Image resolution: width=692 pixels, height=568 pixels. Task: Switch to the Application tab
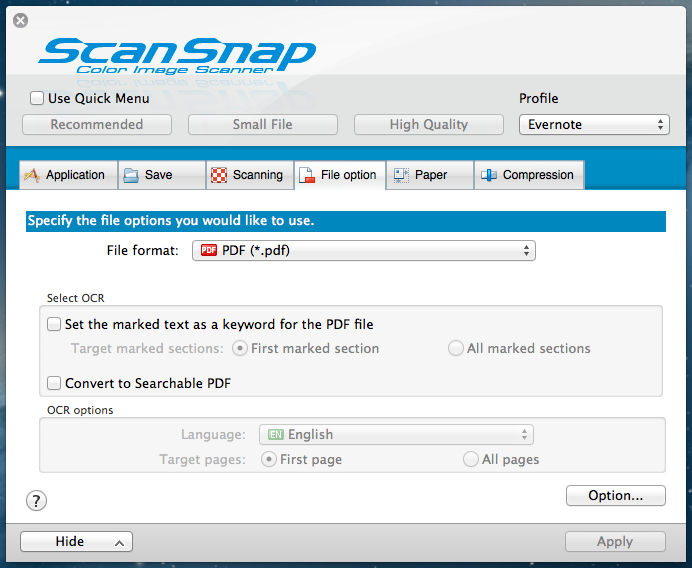click(68, 175)
